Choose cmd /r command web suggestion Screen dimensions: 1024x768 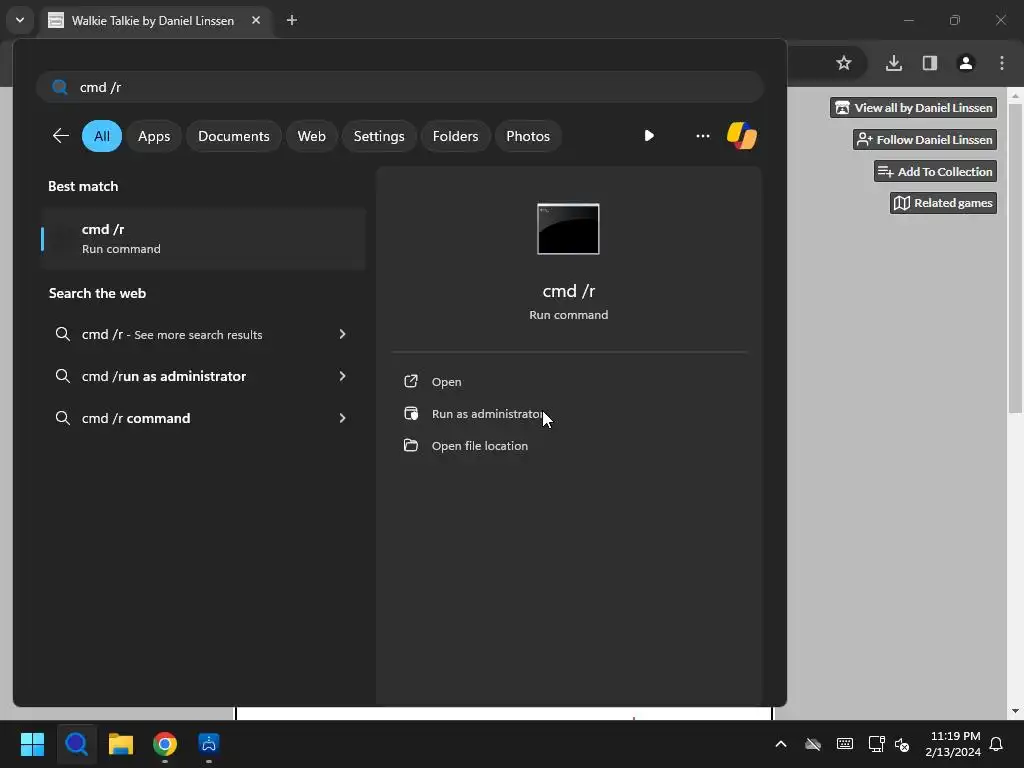(136, 418)
